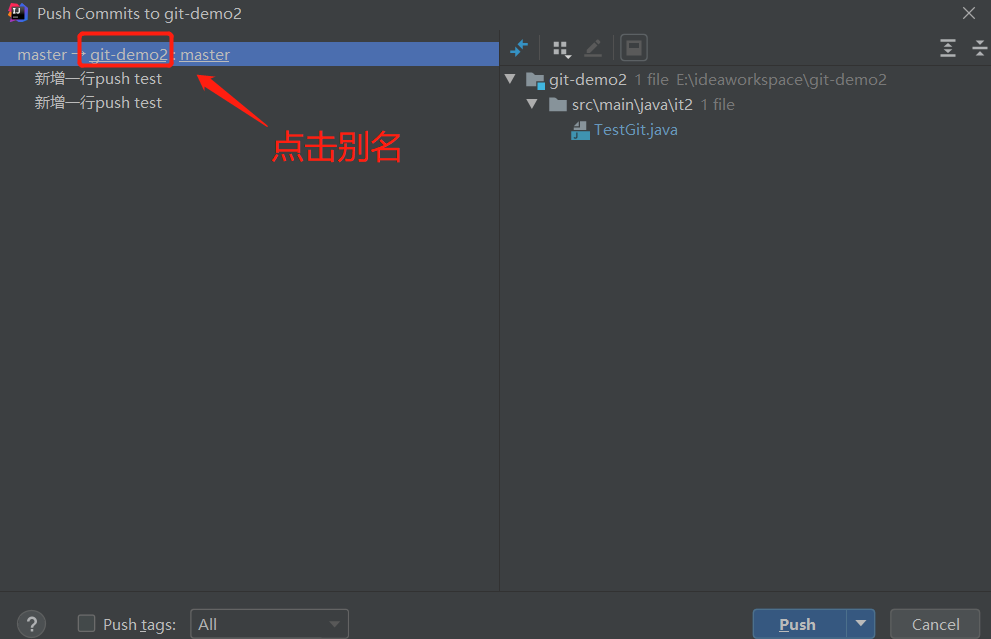Click the TestGit.java file icon
This screenshot has height=639, width=991.
[580, 130]
